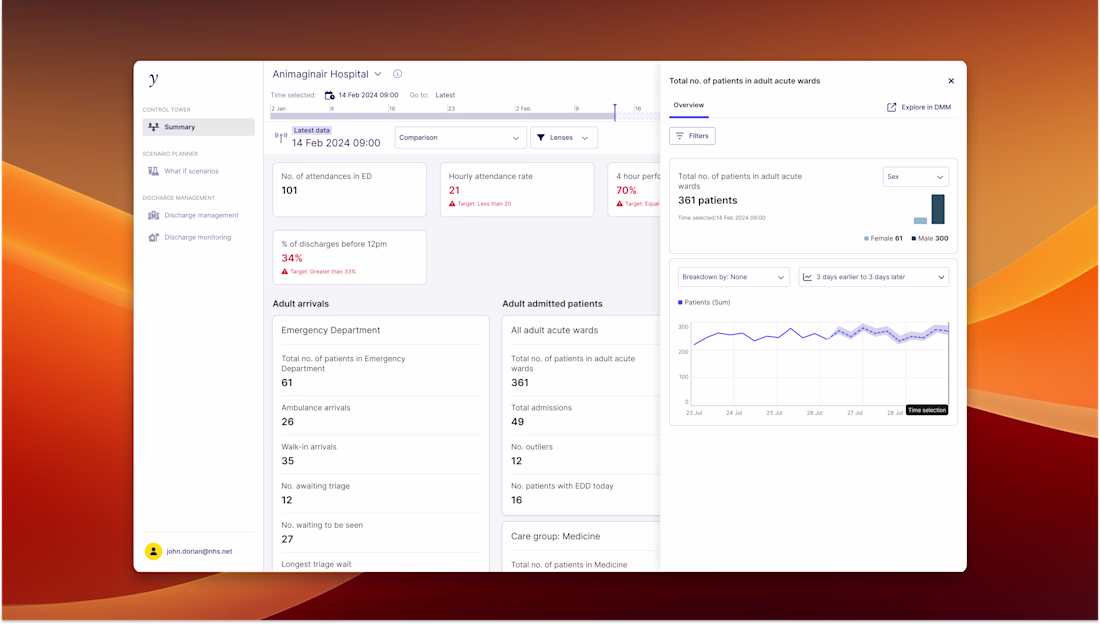The image size is (1100, 624).
Task: Switch to the Overview tab
Action: coord(689,105)
